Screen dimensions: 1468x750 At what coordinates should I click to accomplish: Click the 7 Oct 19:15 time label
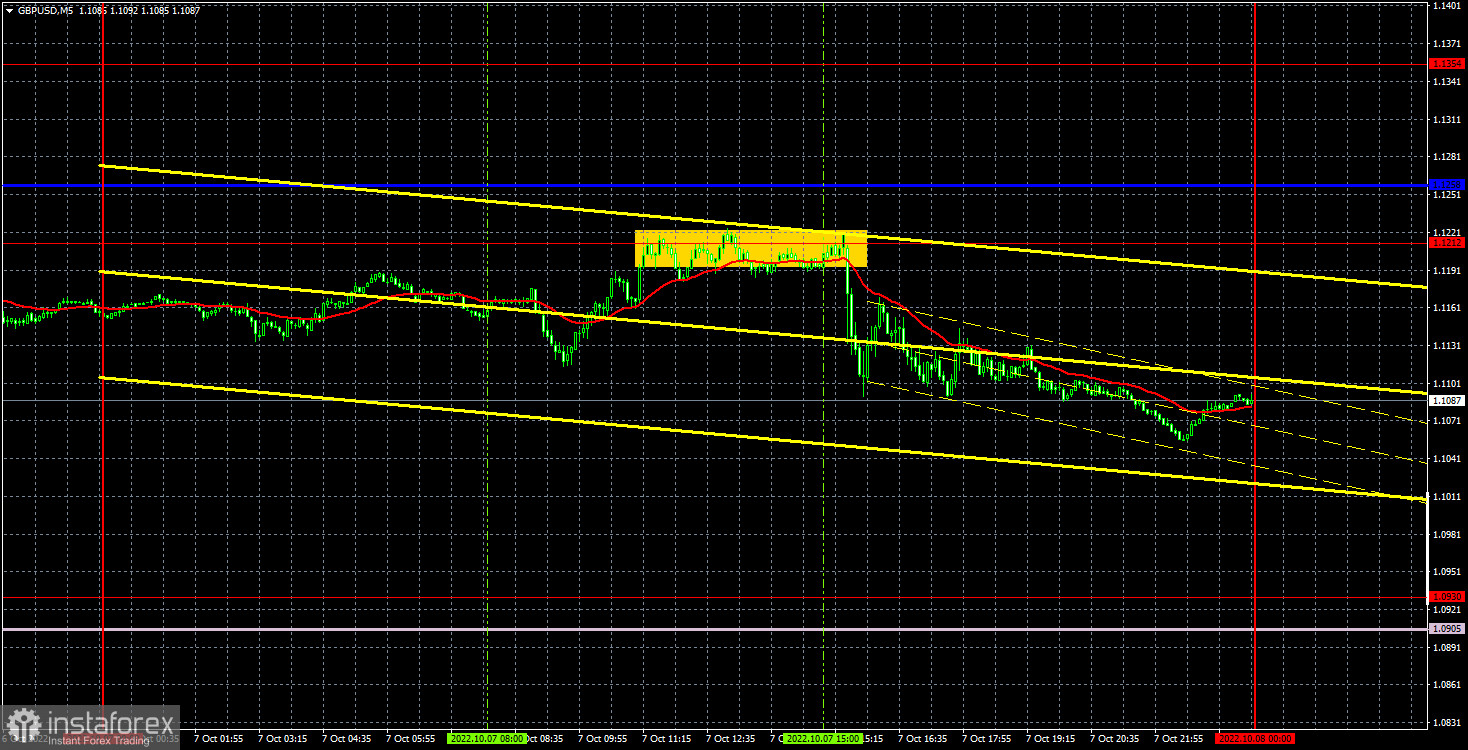pos(1051,739)
